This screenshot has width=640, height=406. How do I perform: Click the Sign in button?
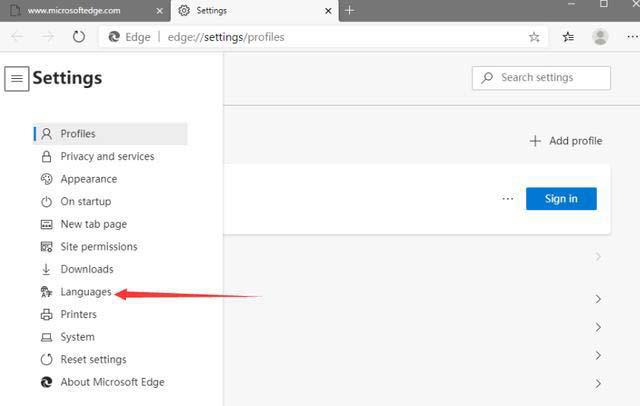(x=561, y=199)
